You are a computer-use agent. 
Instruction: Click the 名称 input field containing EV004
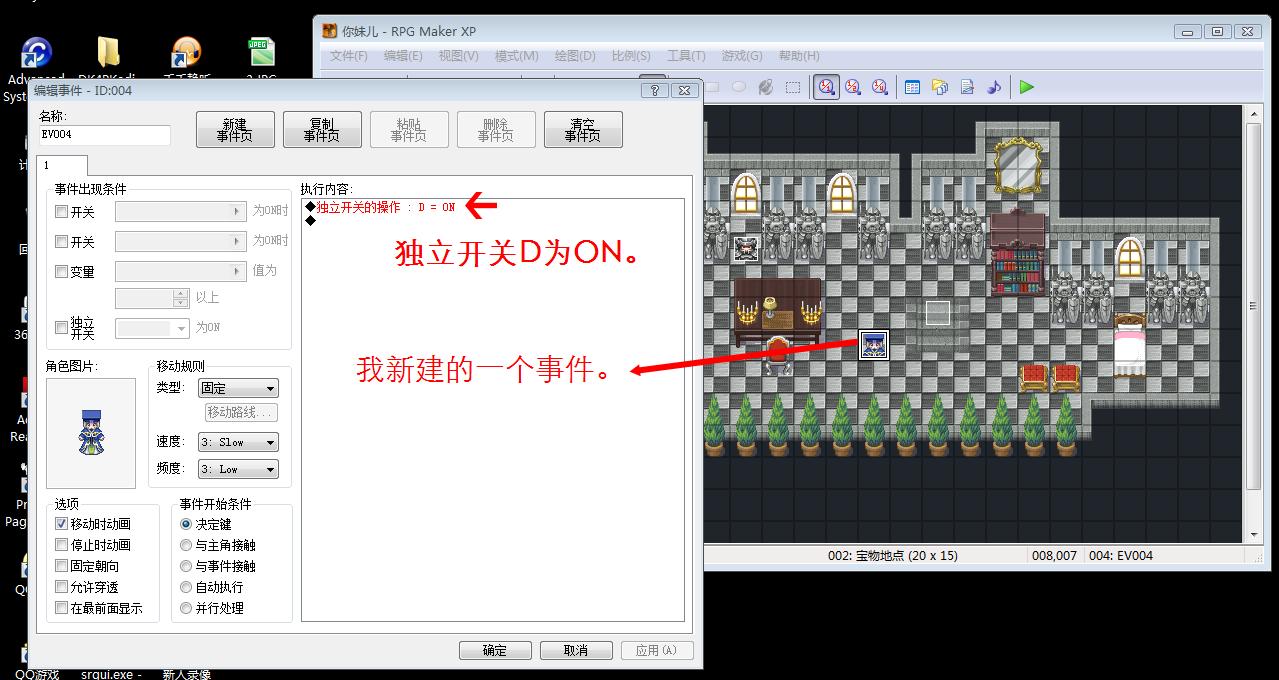(105, 134)
